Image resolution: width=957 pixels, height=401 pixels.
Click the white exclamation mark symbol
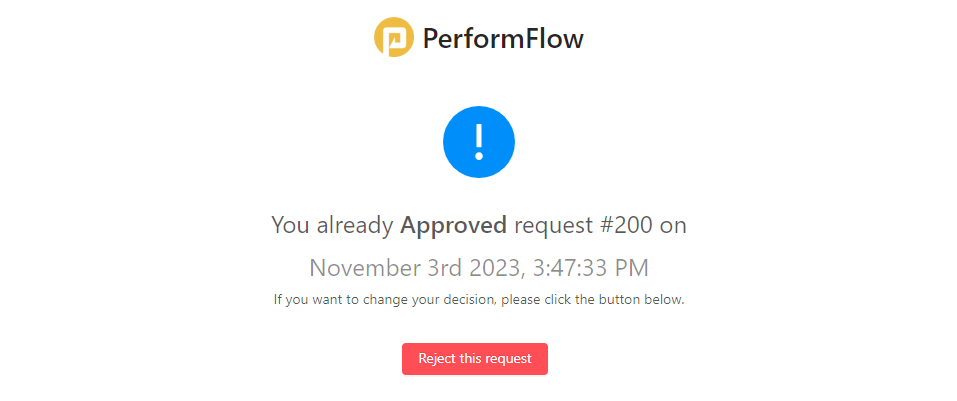pyautogui.click(x=478, y=142)
